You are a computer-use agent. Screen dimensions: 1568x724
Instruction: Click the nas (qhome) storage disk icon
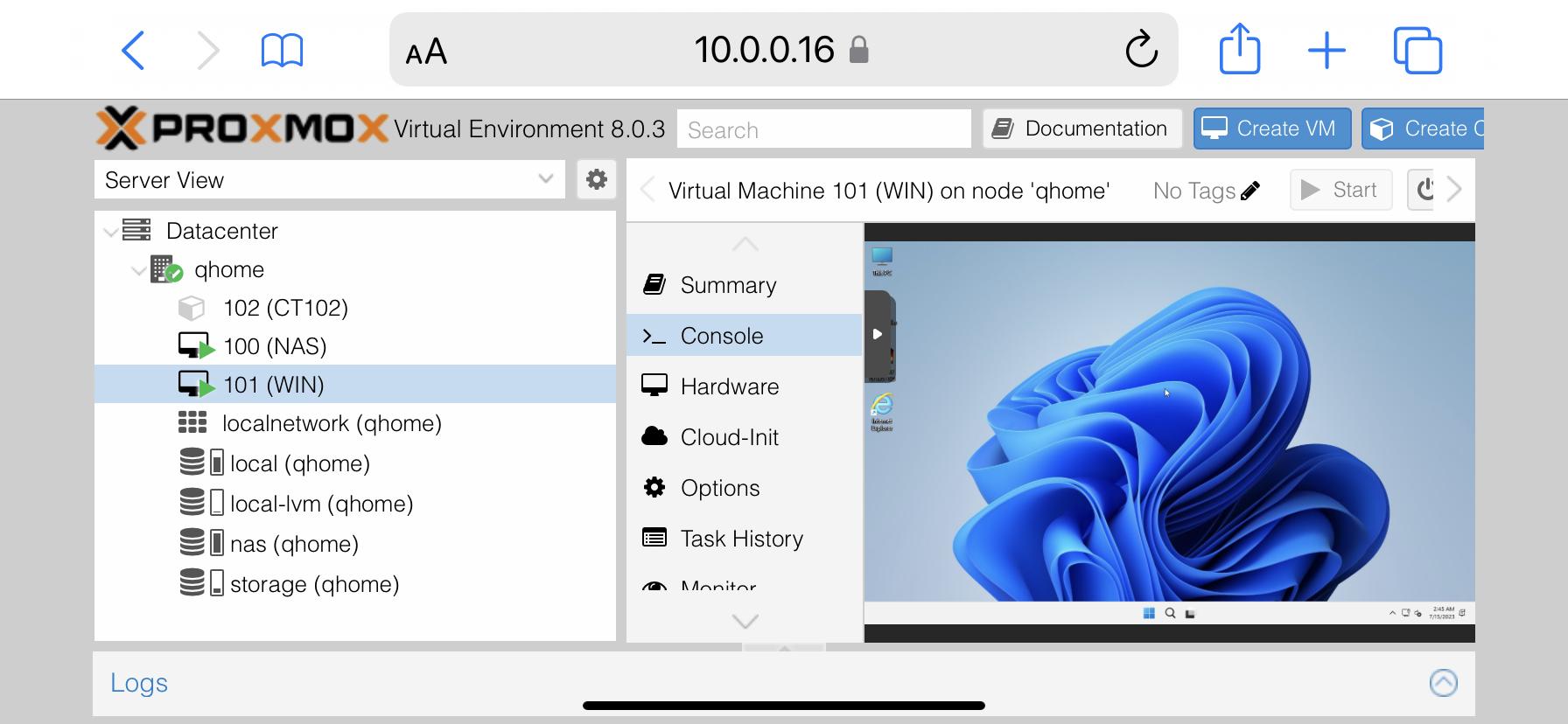tap(202, 543)
